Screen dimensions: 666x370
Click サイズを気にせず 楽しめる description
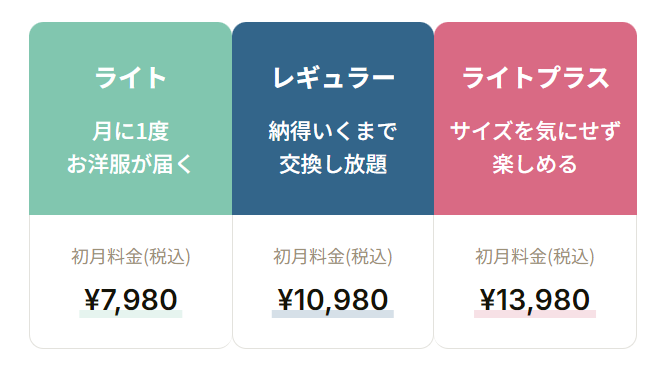535,147
